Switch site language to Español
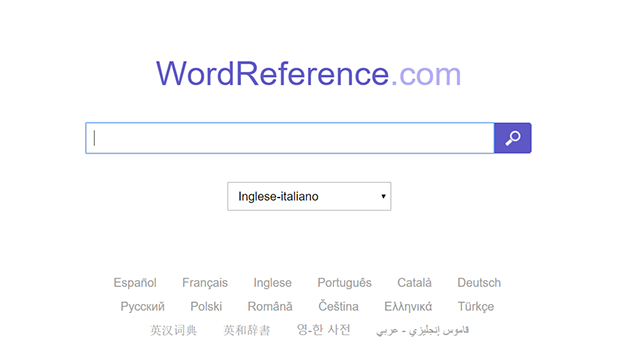Viewport: 640px width, 360px height. 135,282
